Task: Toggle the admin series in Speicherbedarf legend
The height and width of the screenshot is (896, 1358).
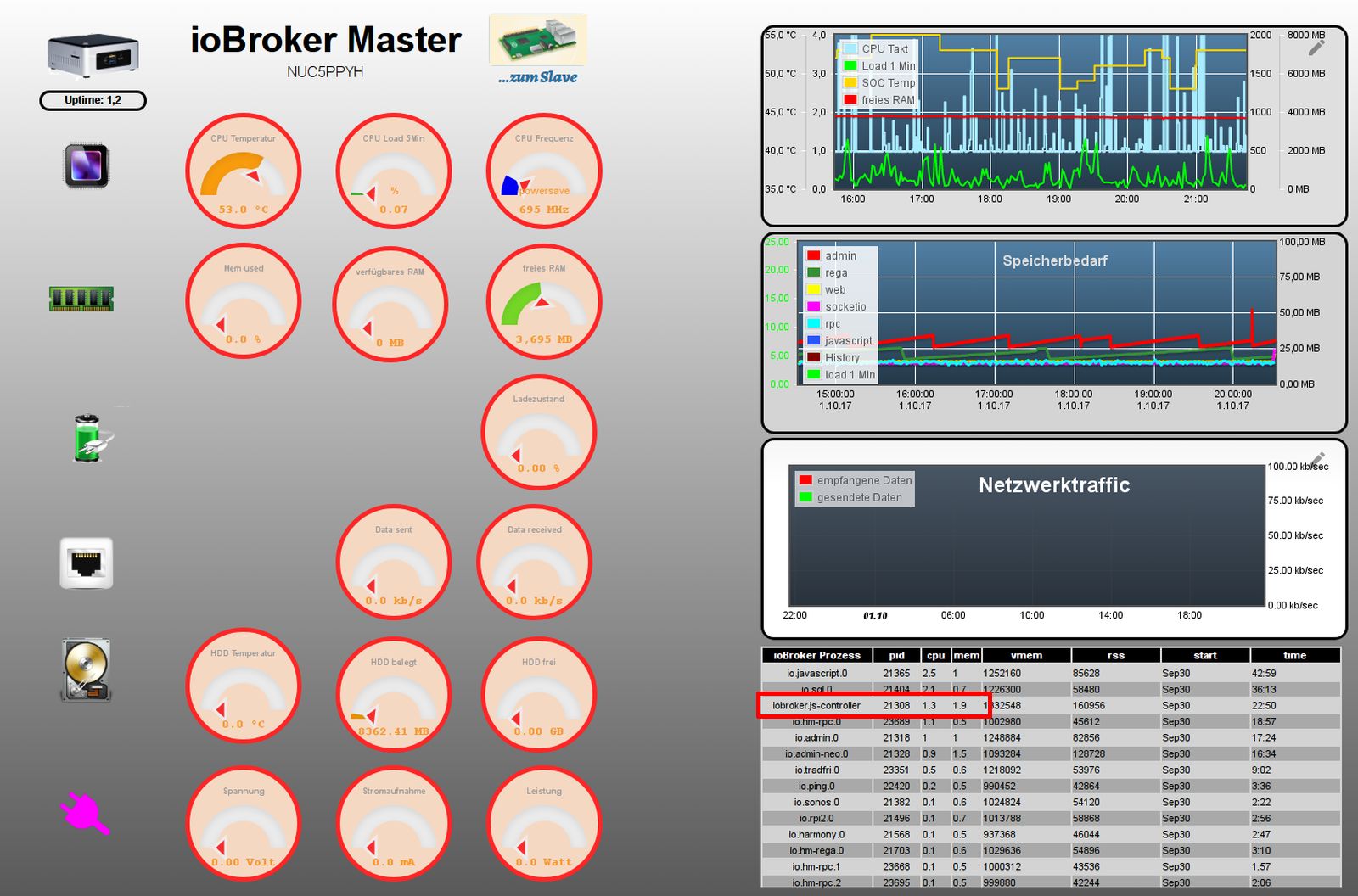Action: (x=832, y=255)
